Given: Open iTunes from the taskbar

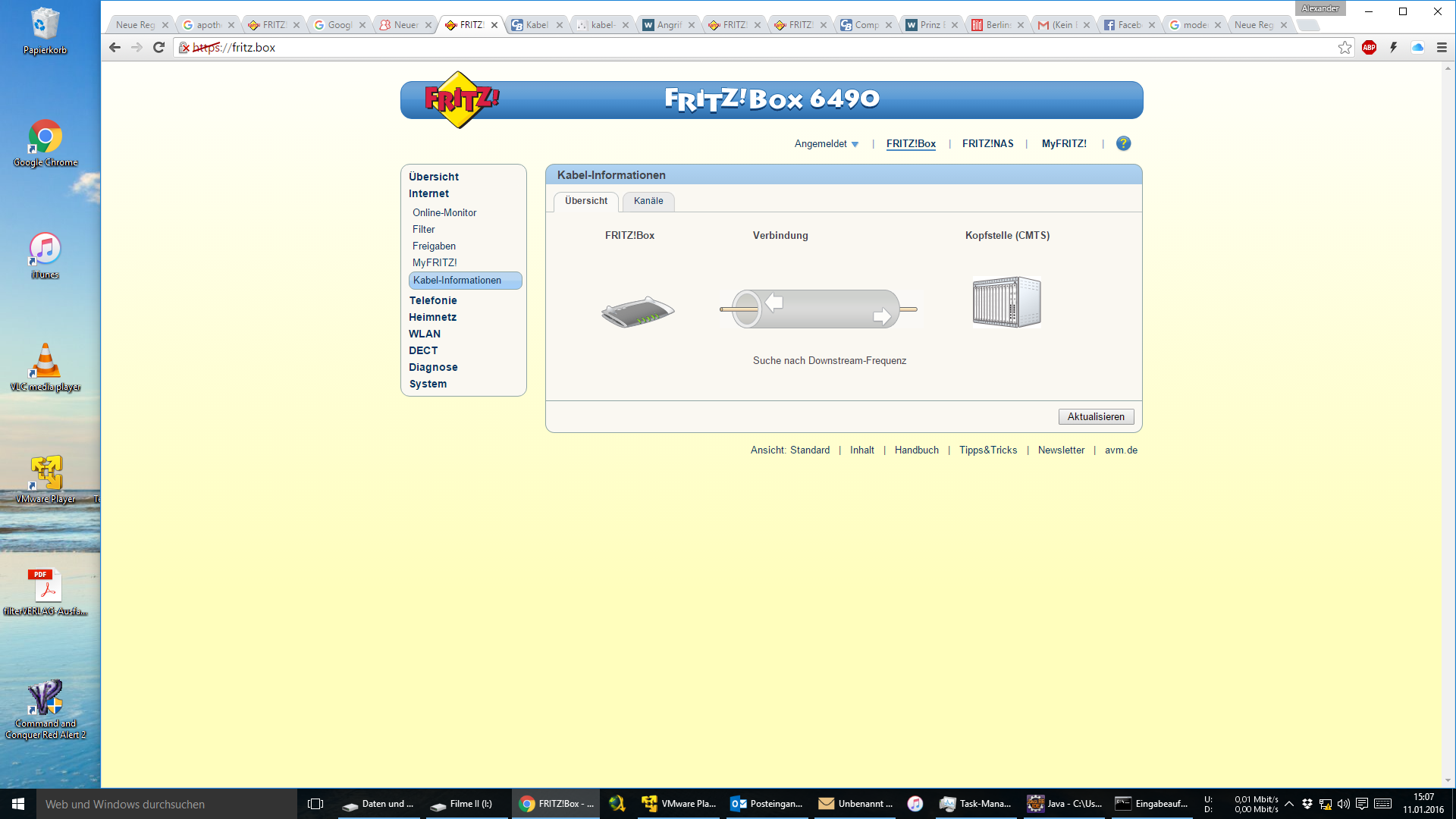Looking at the screenshot, I should 915,804.
